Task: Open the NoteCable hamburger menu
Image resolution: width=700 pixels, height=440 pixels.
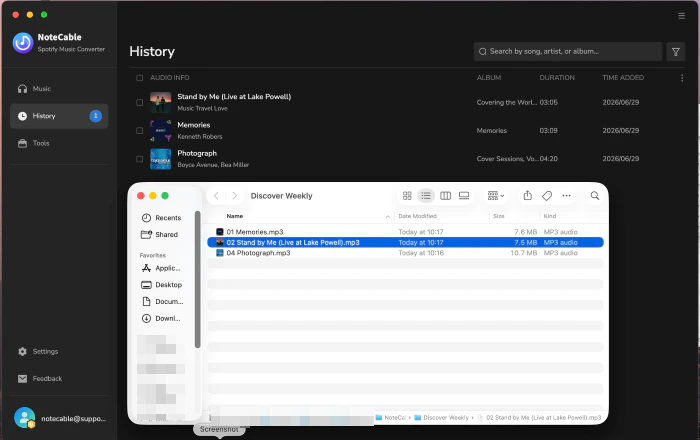Action: coord(681,16)
